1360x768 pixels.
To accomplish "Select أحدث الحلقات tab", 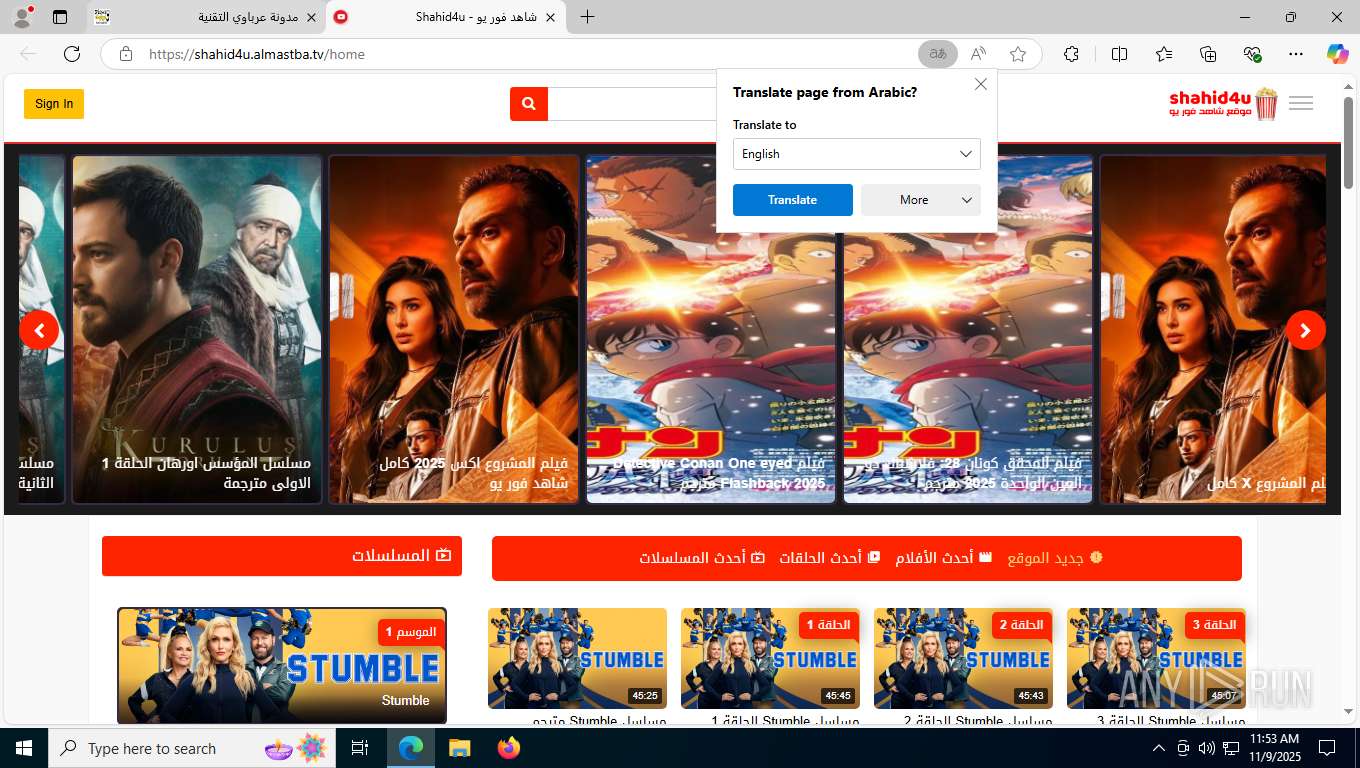I will click(830, 557).
